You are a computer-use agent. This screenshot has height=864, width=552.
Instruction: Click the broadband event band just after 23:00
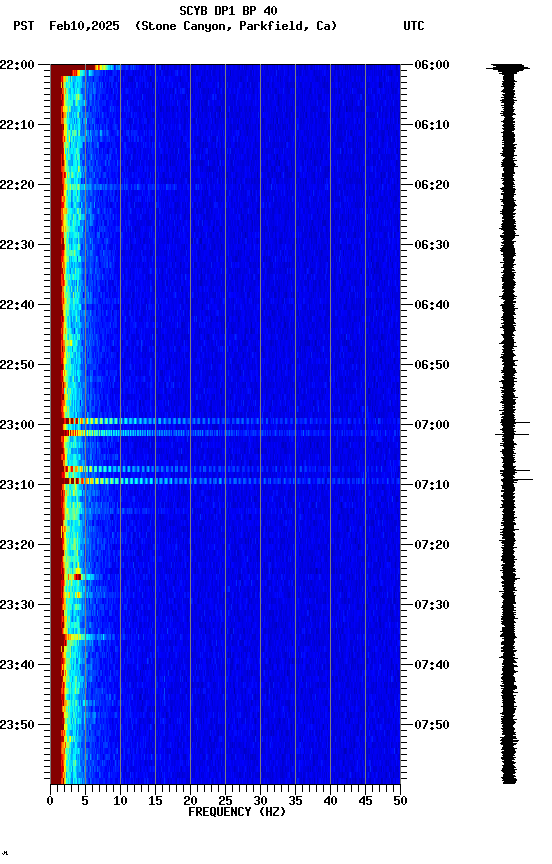(x=231, y=433)
